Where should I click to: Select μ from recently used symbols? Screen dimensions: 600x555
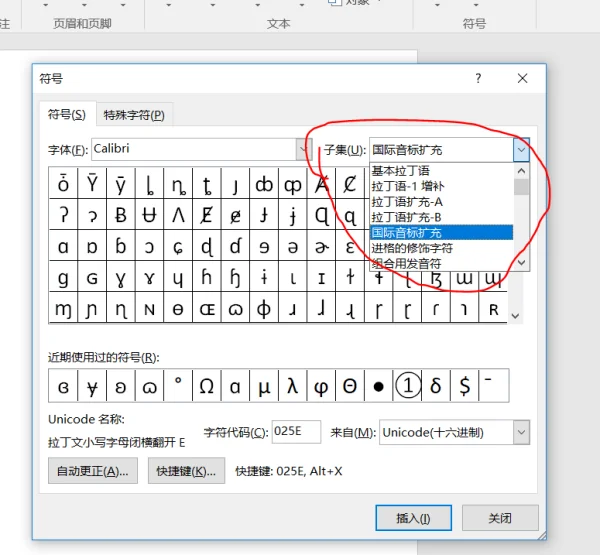(x=264, y=386)
